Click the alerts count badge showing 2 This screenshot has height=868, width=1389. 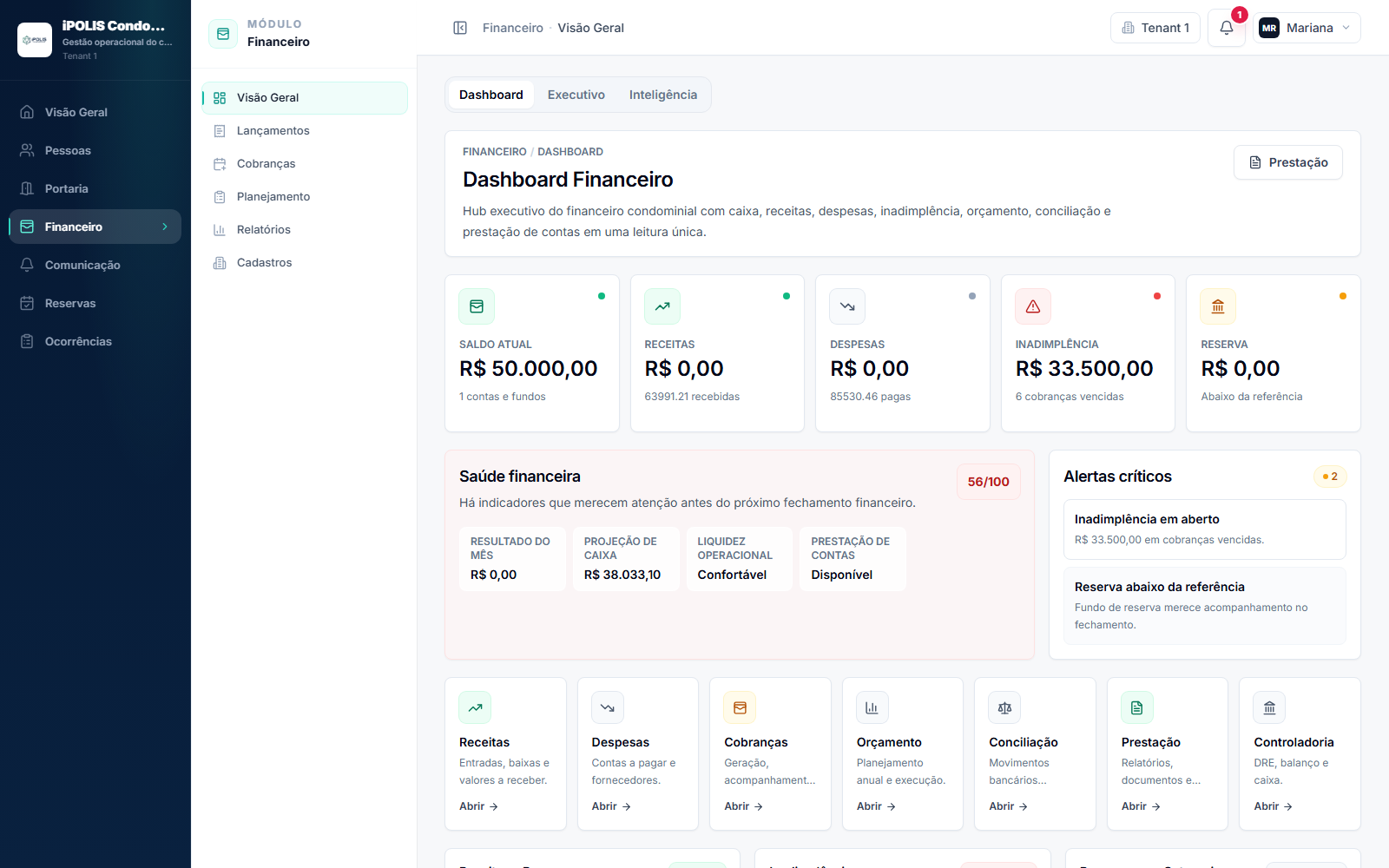point(1330,477)
